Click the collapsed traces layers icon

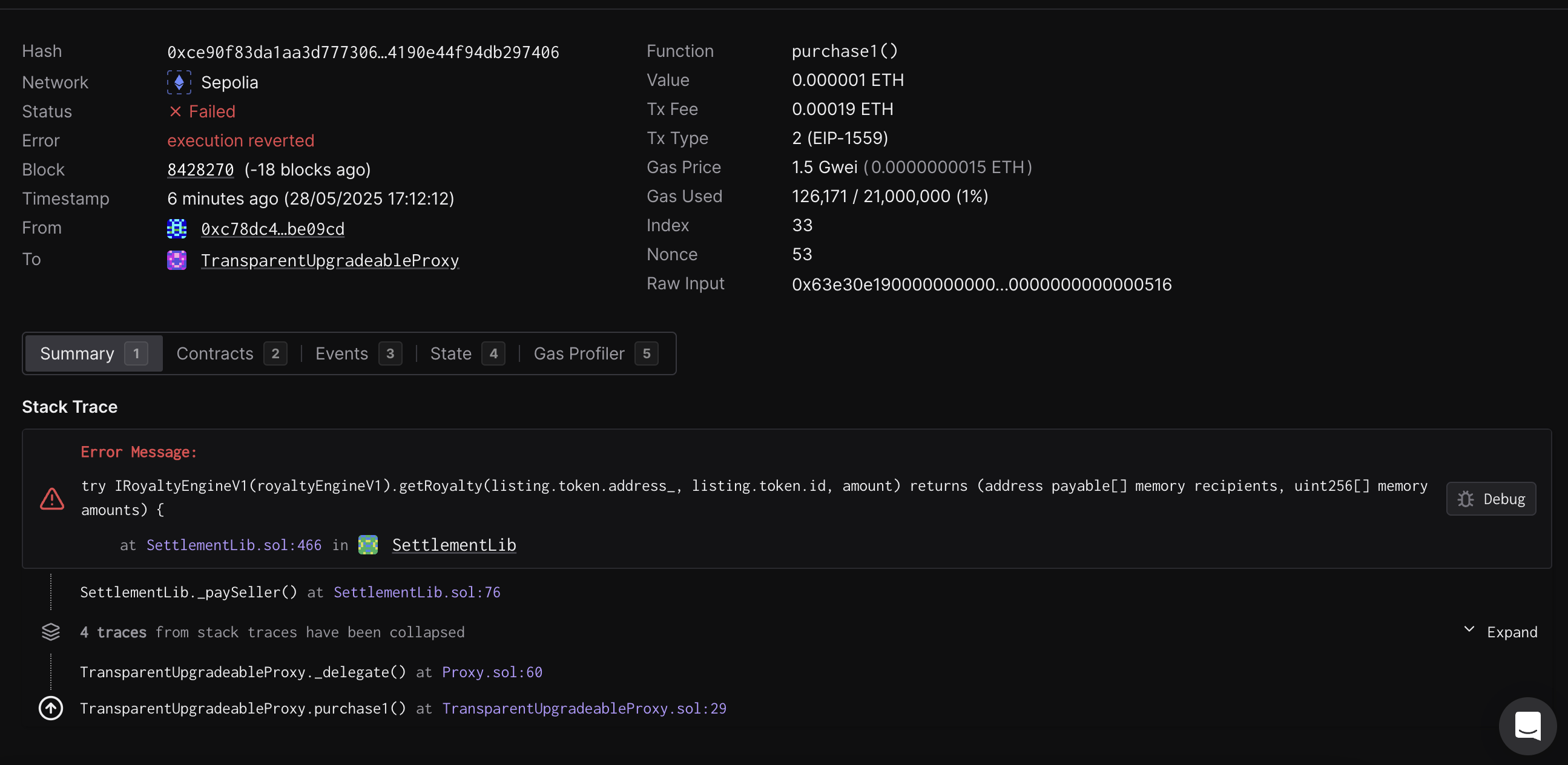click(x=50, y=632)
